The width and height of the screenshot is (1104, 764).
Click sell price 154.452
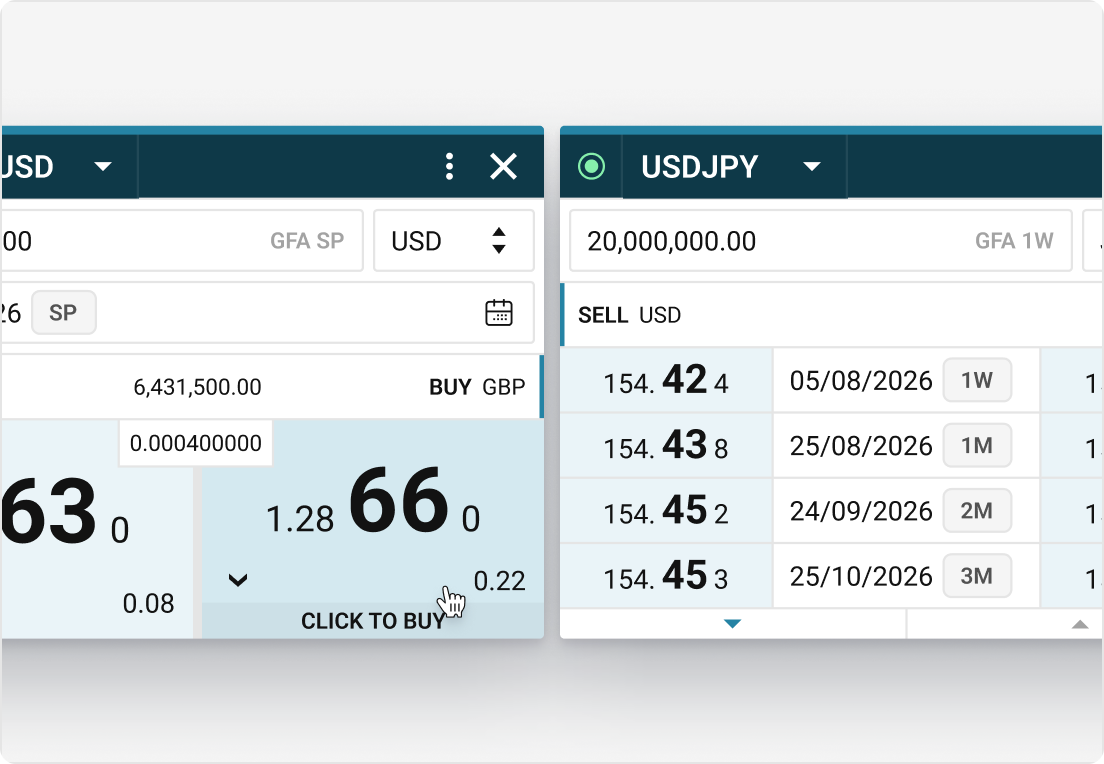pyautogui.click(x=666, y=511)
